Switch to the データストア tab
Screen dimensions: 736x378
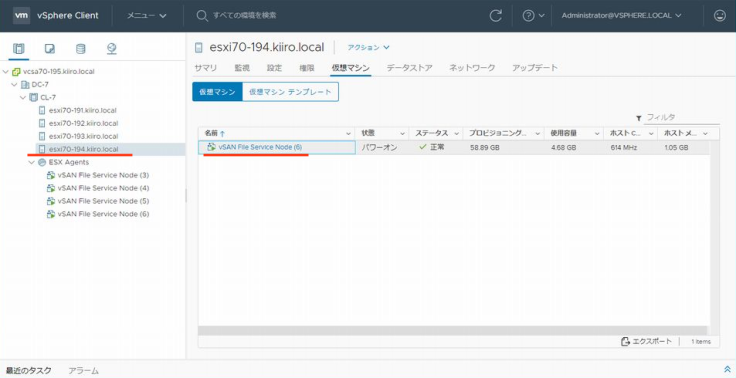[409, 68]
